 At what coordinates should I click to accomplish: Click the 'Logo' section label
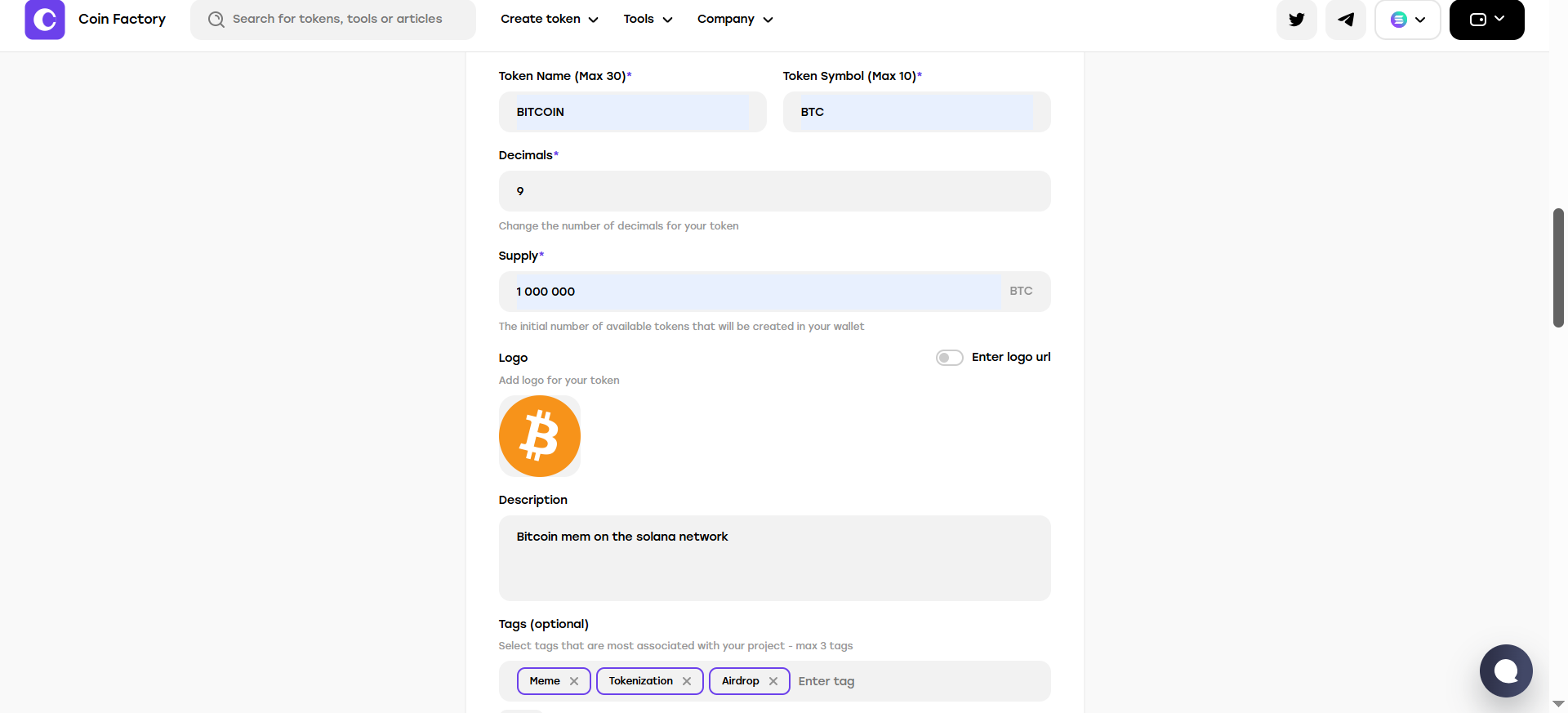pos(514,358)
